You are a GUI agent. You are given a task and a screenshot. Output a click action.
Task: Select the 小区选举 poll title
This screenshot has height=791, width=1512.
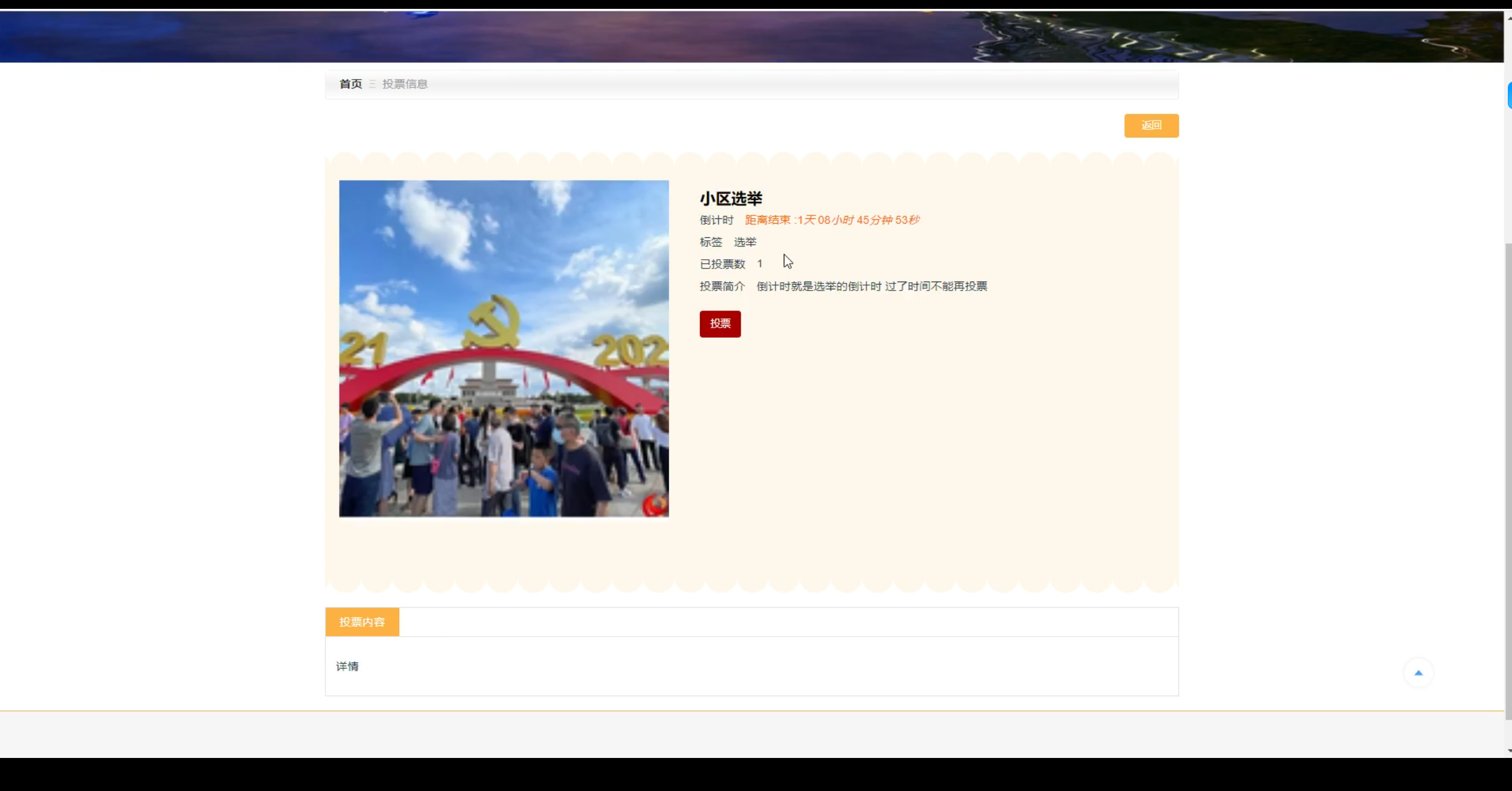(x=730, y=198)
